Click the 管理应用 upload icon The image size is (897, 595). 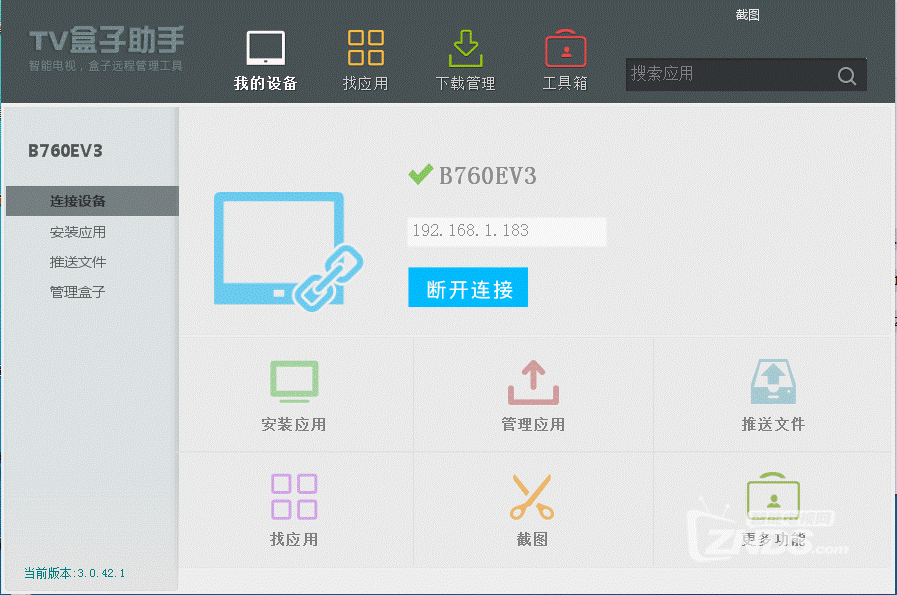point(533,381)
